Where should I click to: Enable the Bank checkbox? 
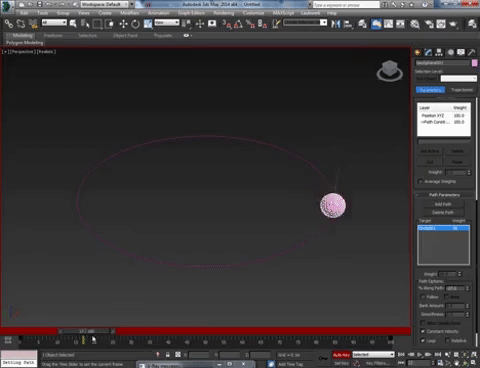point(446,297)
